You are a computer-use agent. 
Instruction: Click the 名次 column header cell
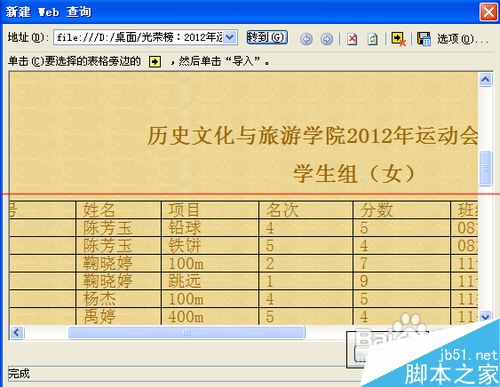[306, 210]
